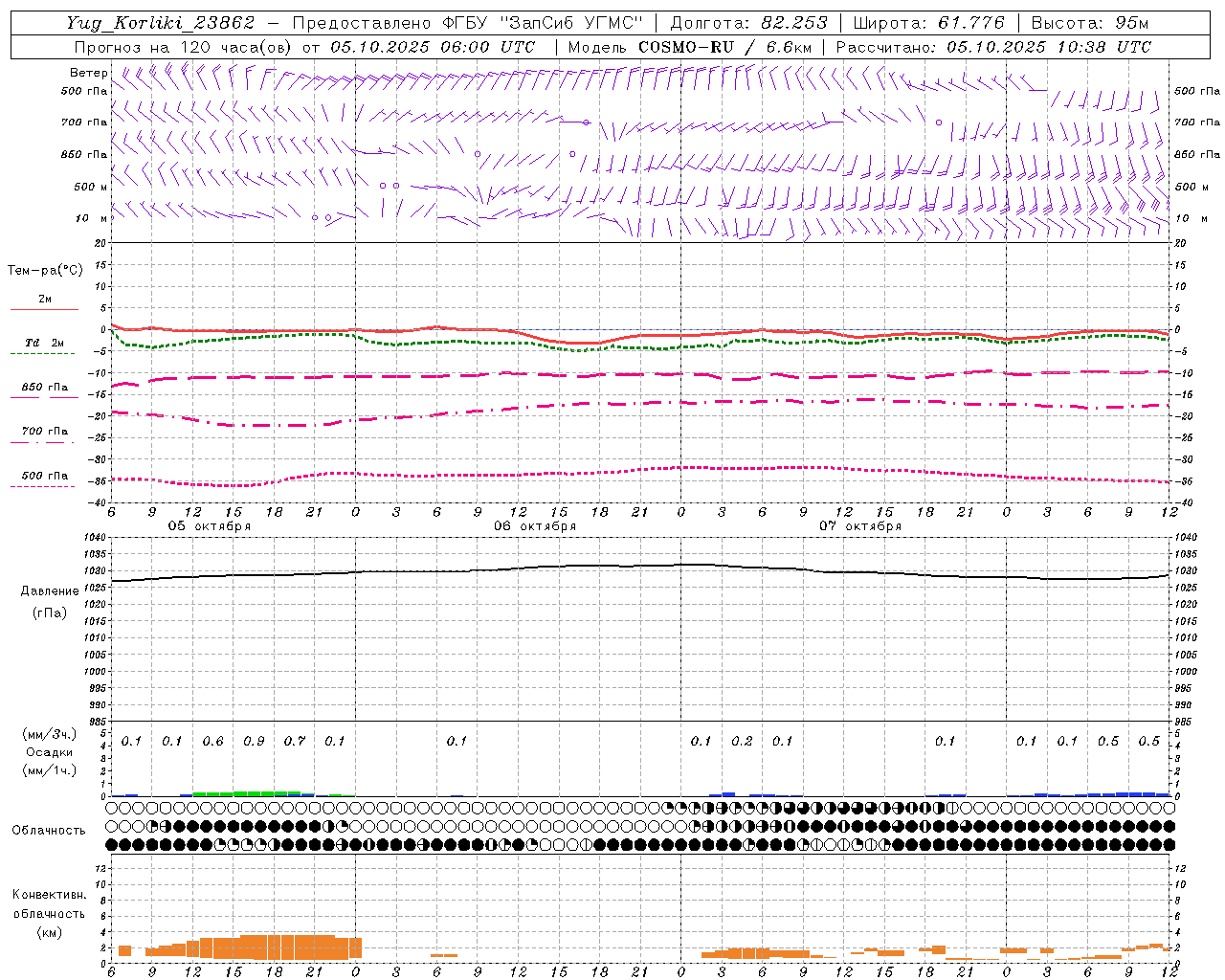Select the Осадки precipitation label

coord(50,752)
